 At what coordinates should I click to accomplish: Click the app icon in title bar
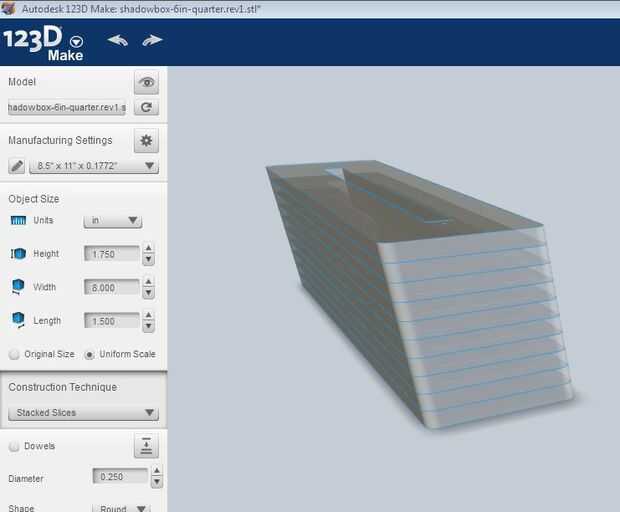point(8,9)
